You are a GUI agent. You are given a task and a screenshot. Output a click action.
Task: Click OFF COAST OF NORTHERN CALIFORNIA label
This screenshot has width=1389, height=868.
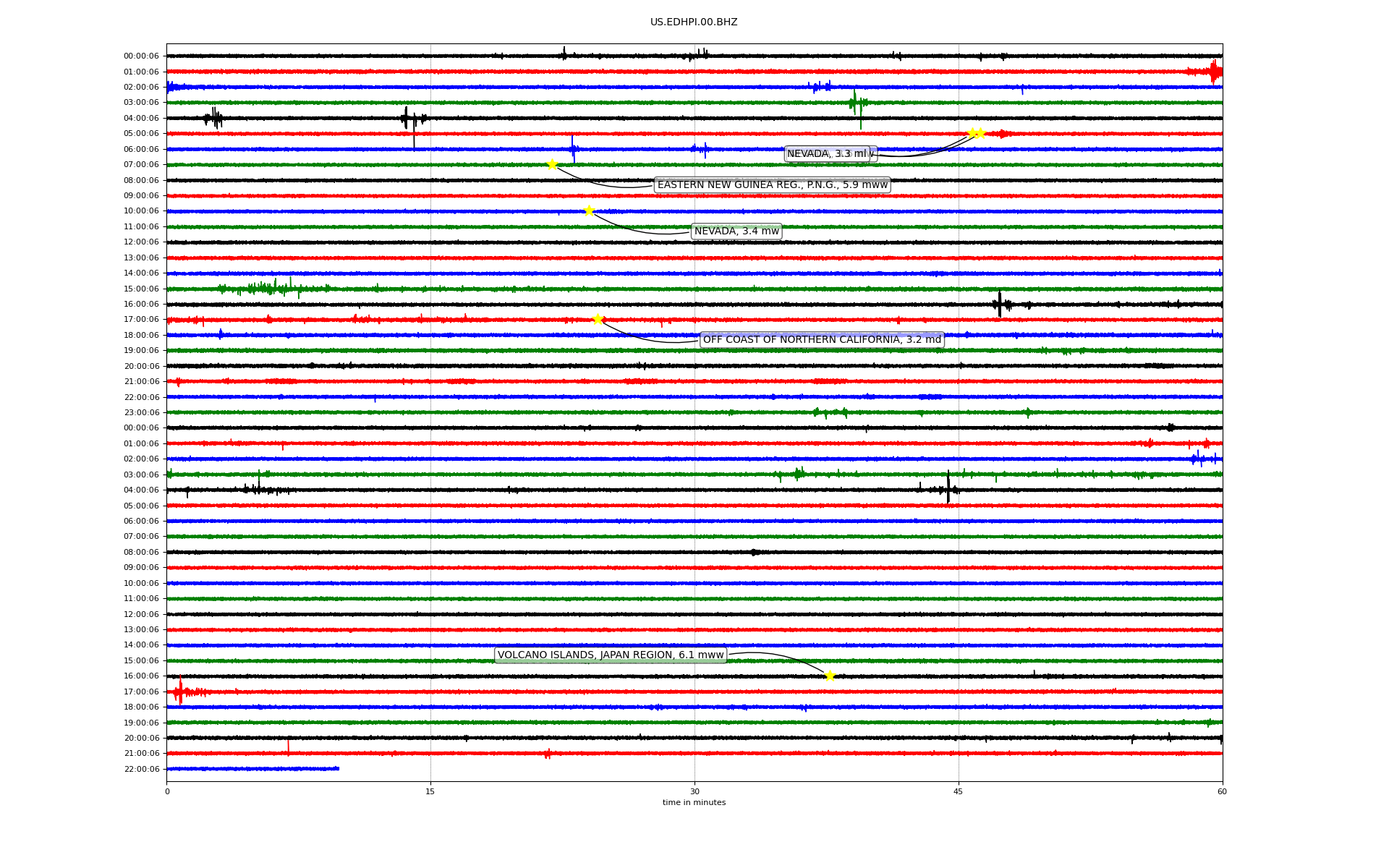tap(822, 339)
